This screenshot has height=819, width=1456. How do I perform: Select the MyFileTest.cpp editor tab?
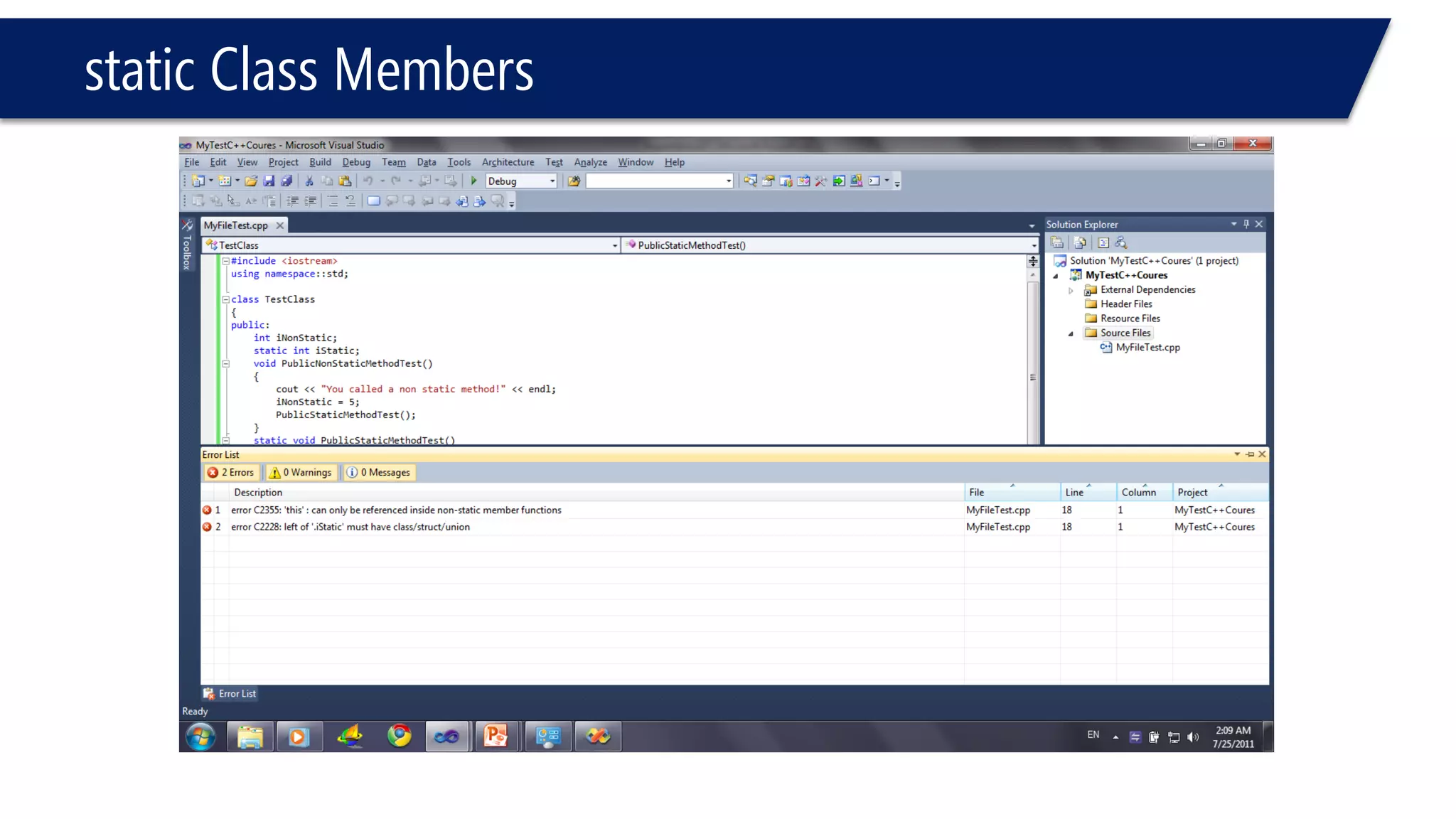click(236, 225)
